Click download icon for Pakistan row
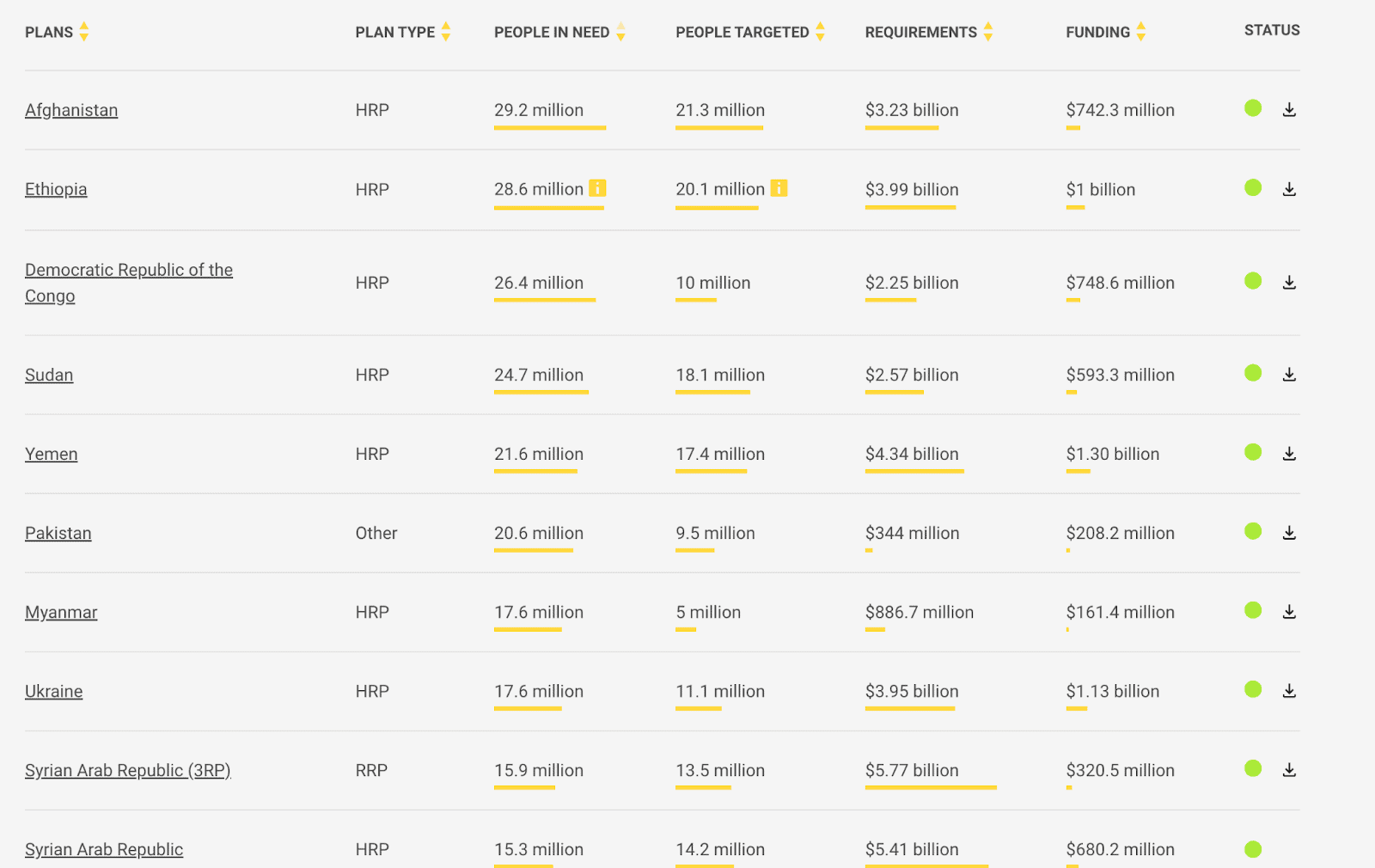The image size is (1375, 868). 1289,533
